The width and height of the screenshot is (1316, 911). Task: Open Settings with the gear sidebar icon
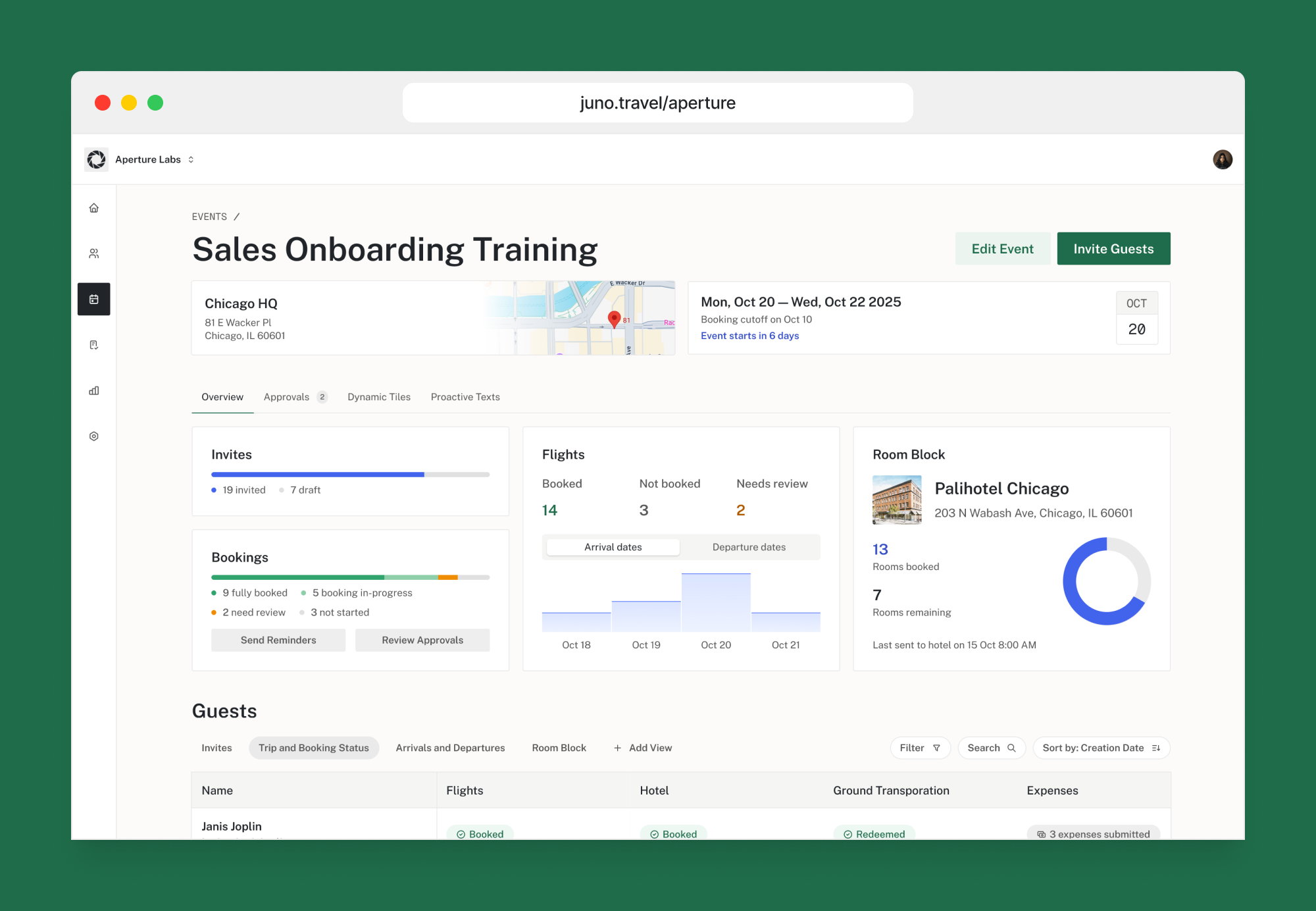[94, 436]
